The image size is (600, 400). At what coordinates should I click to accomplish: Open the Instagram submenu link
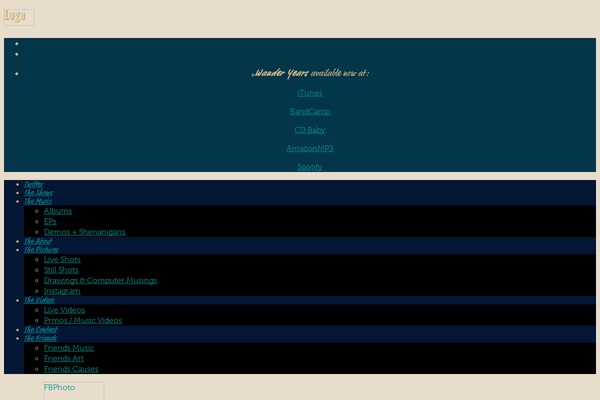62,291
